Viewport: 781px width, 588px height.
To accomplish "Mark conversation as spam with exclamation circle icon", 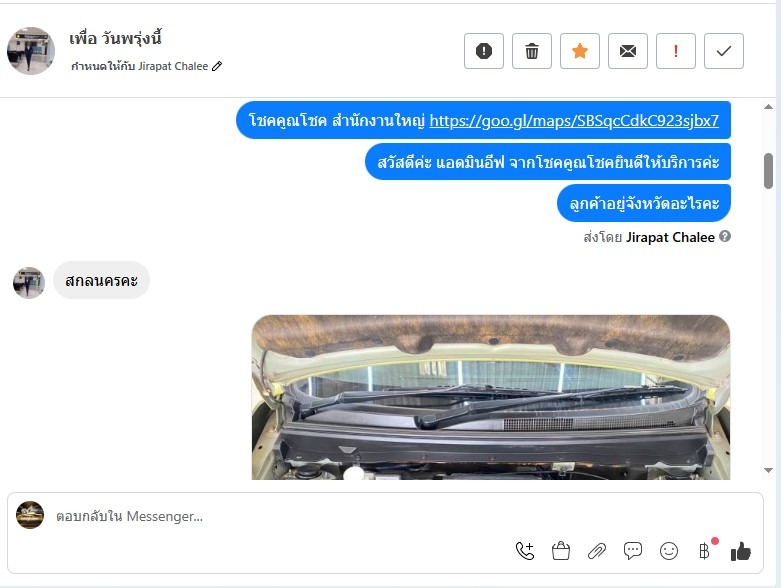I will [484, 51].
